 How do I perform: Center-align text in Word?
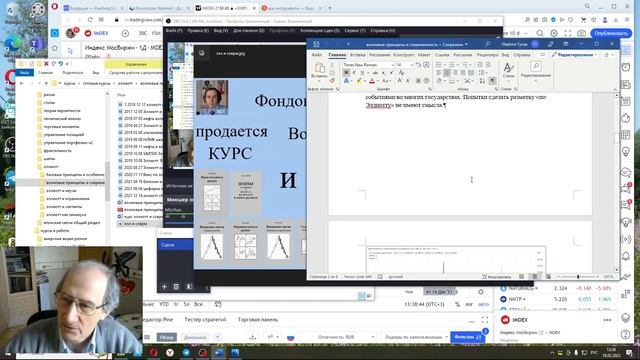click(447, 72)
